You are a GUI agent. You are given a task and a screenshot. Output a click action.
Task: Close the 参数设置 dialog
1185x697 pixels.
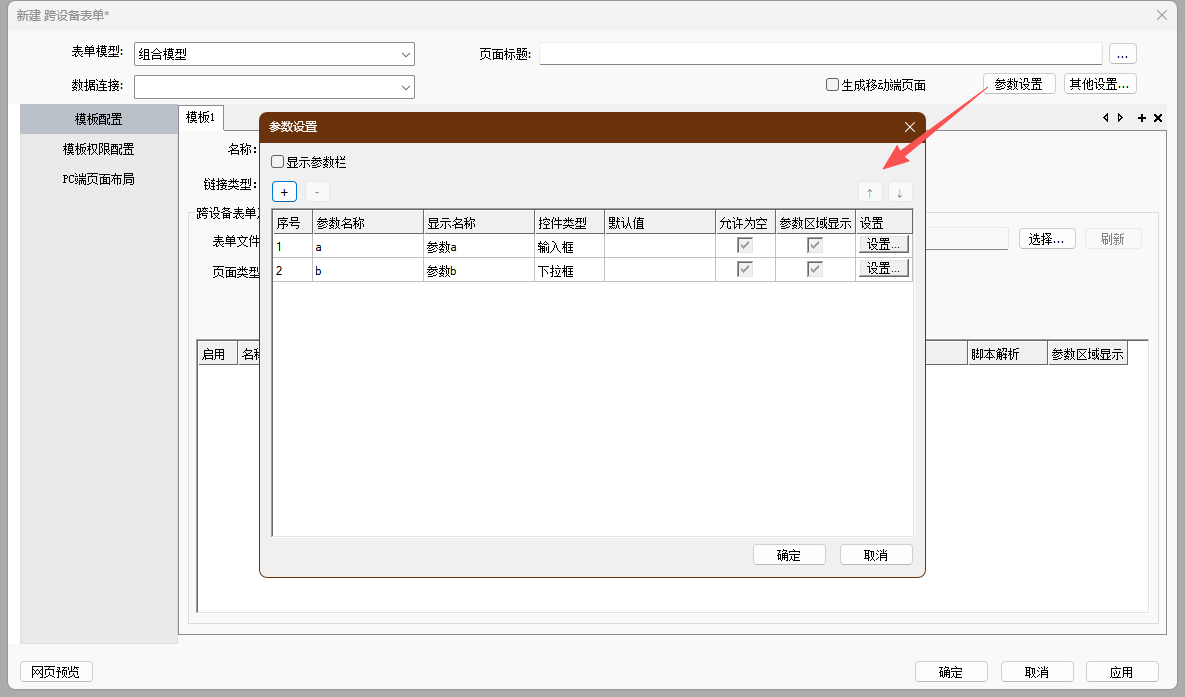tap(909, 127)
